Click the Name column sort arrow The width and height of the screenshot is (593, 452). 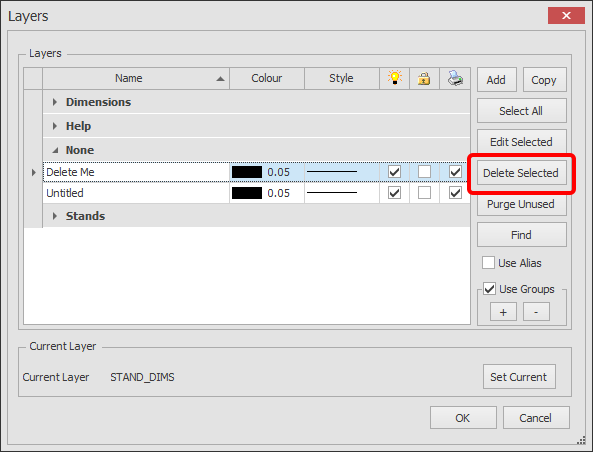(220, 79)
